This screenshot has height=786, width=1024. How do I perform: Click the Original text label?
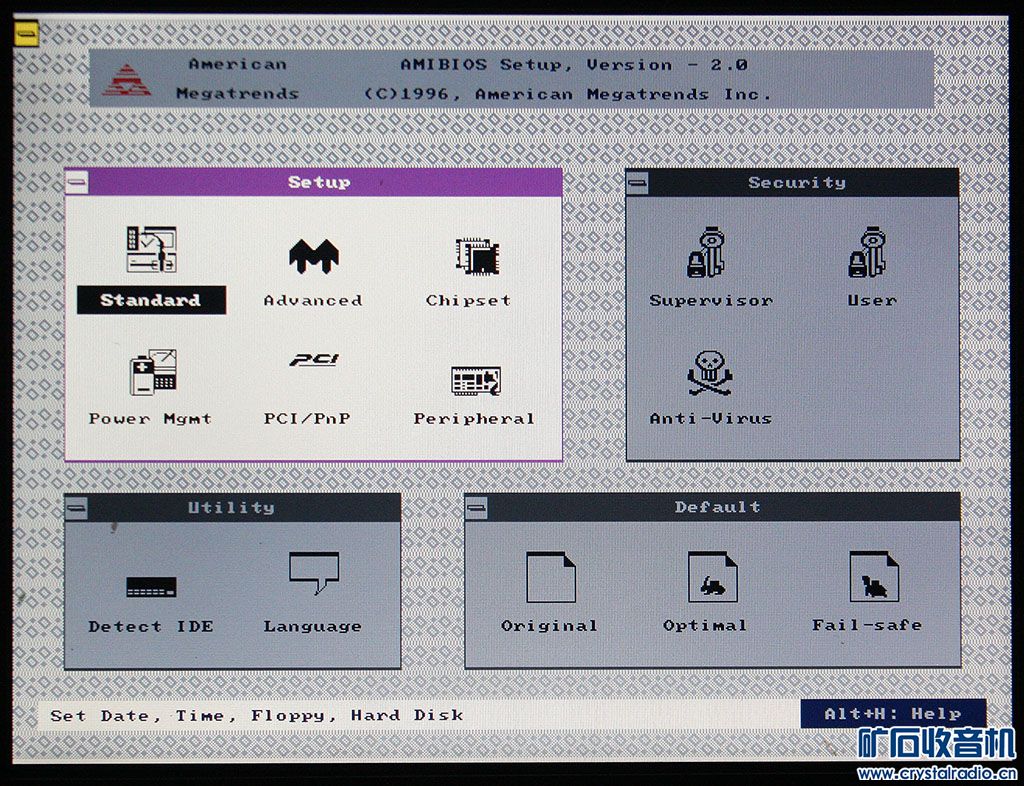(x=549, y=626)
